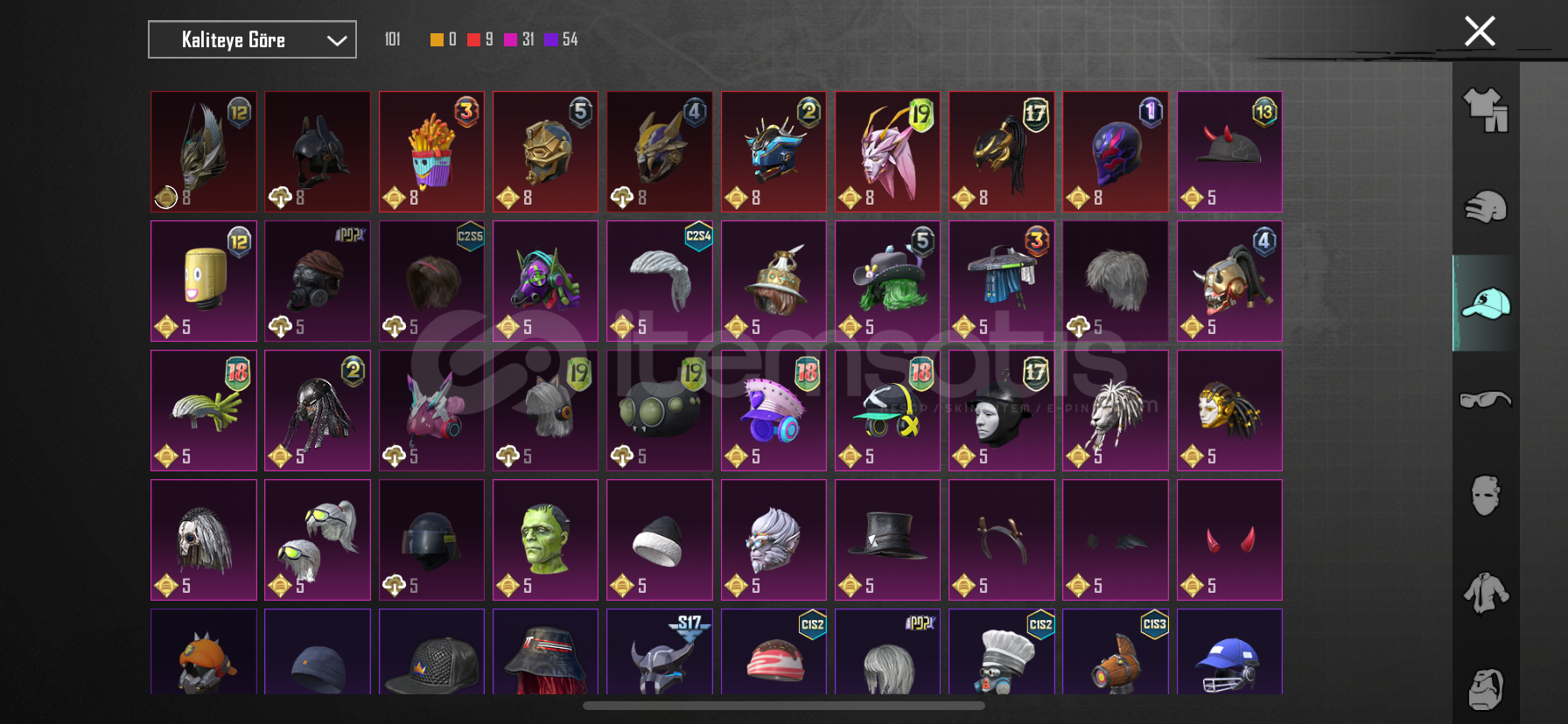Open the jacket category icon

tap(1485, 592)
